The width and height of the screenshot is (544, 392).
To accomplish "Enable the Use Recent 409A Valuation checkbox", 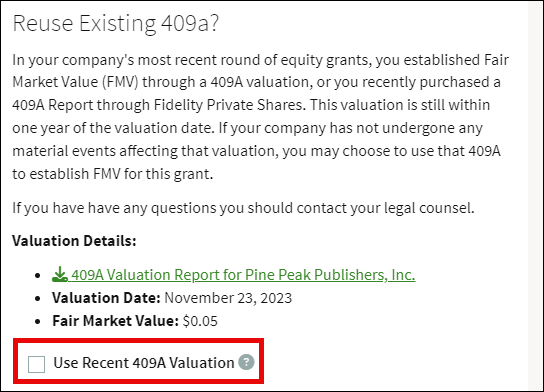I will 36,364.
